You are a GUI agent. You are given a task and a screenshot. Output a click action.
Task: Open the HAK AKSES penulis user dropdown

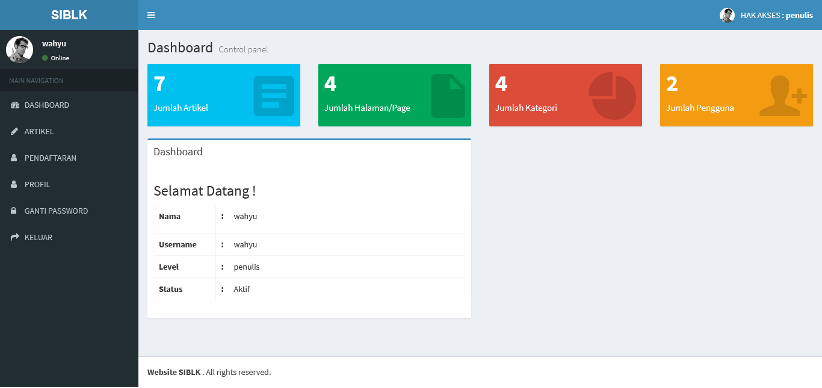[x=766, y=15]
